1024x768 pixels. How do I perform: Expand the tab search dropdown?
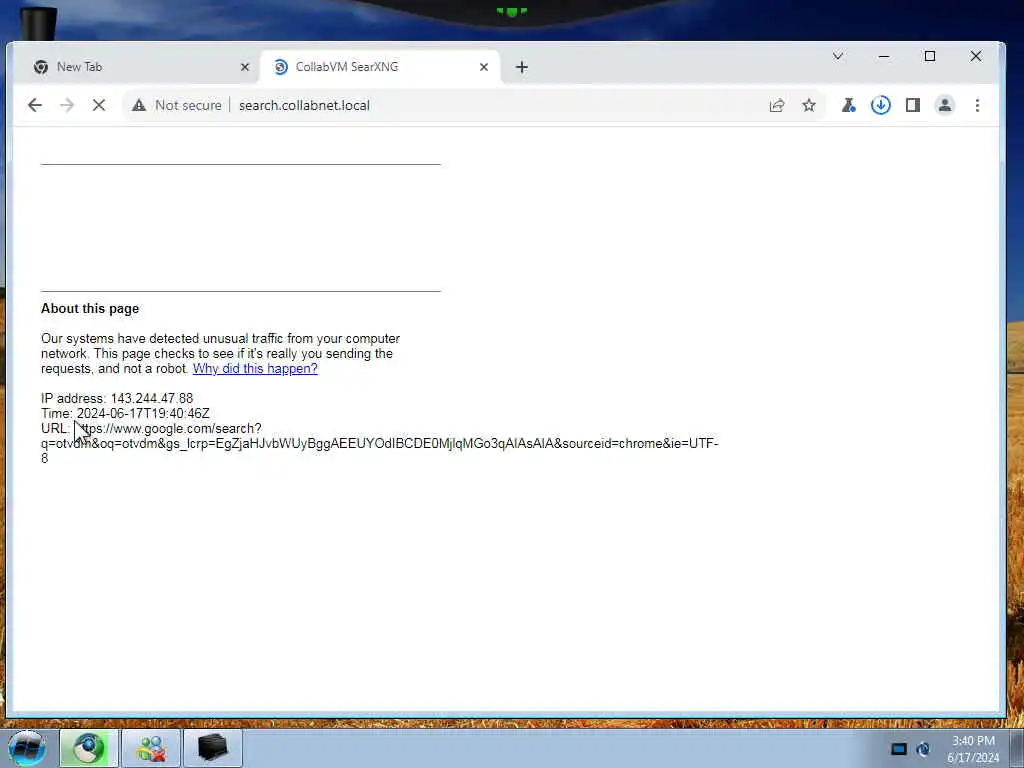[x=838, y=56]
